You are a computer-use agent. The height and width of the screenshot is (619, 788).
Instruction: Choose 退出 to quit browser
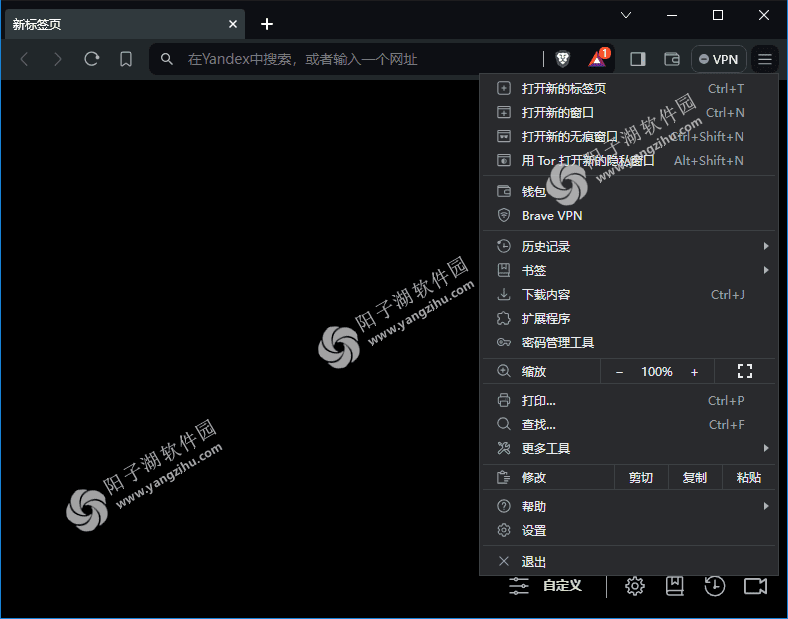pos(628,561)
